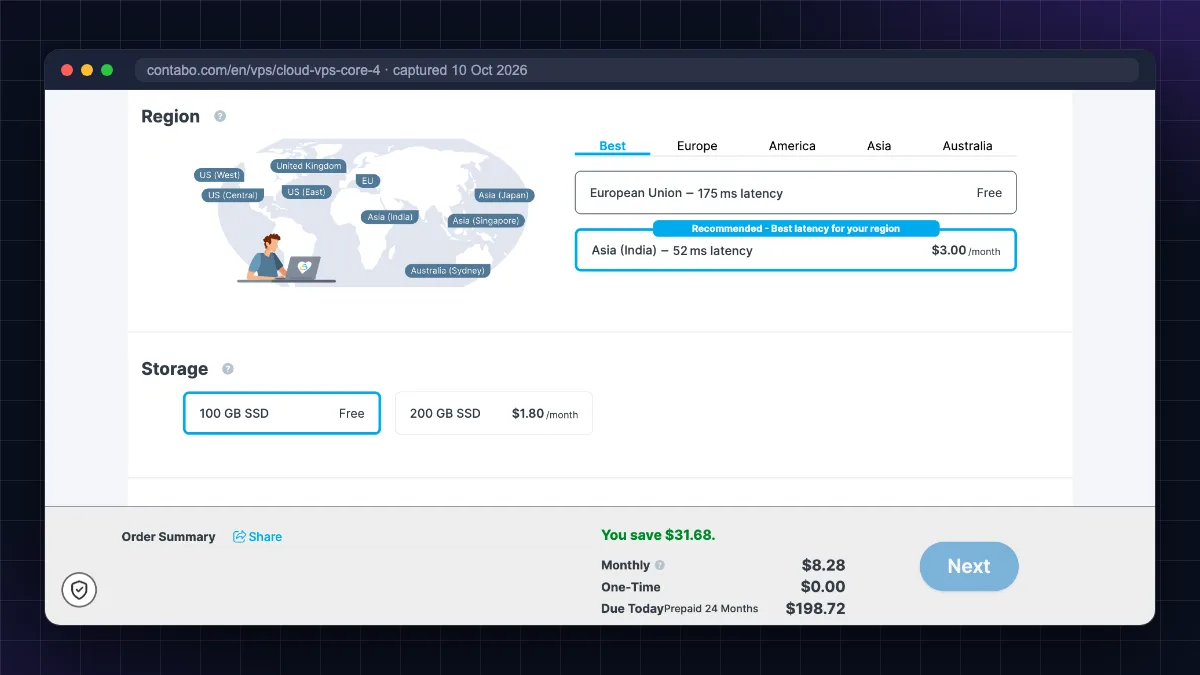1200x675 pixels.
Task: Choose European Union 175 ms latency option
Action: [x=796, y=193]
